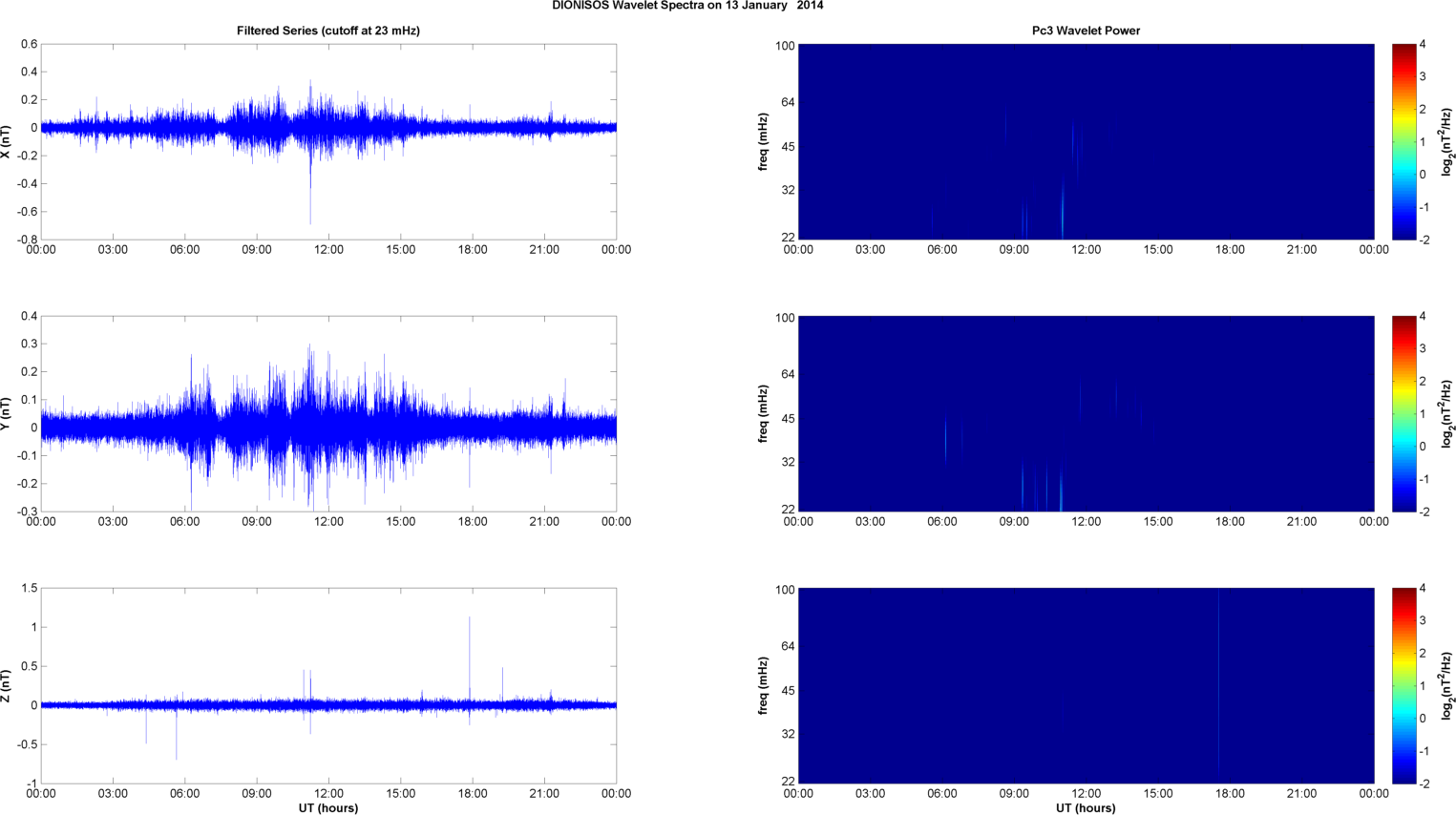Viewport: 1456px width, 815px height.
Task: Click the -0.3 tick on the Y (nT) axis
Action: tap(27, 512)
